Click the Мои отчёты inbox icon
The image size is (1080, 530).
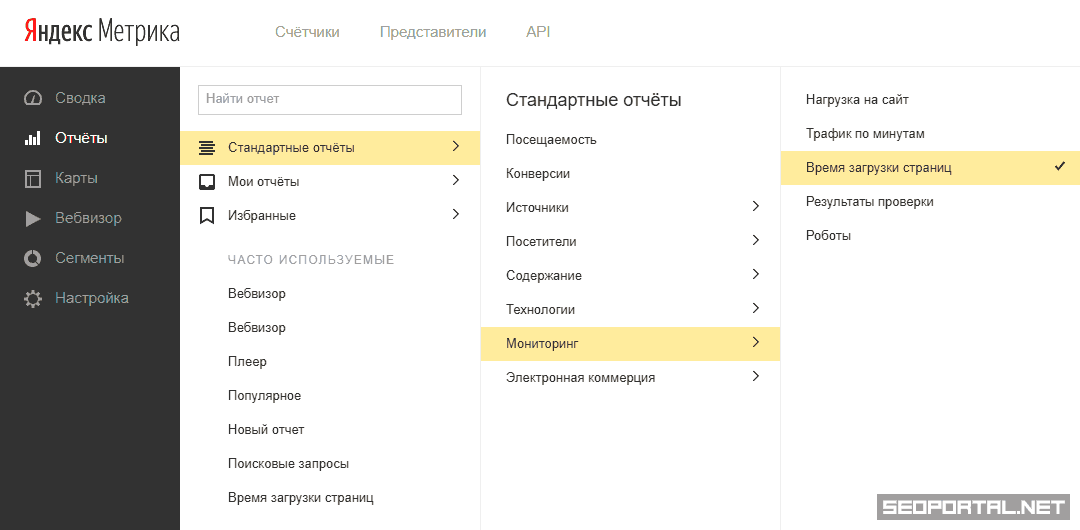(x=207, y=182)
